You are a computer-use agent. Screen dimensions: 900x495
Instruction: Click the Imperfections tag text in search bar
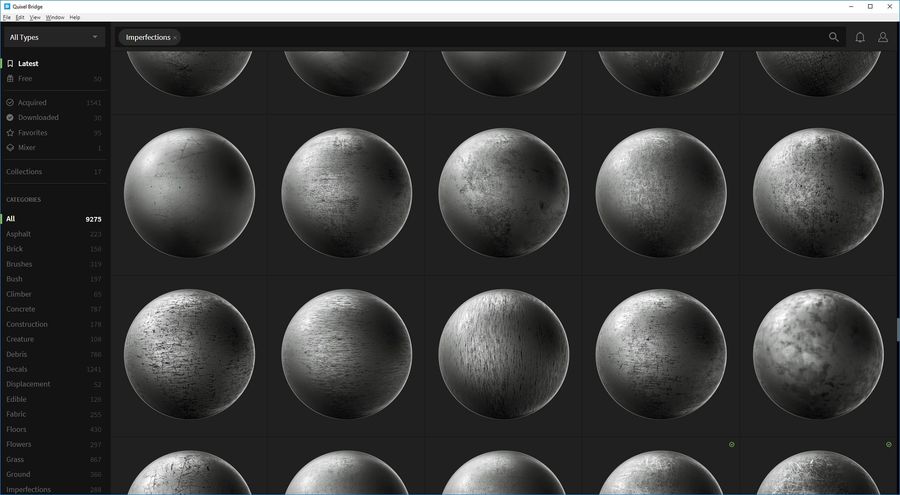coord(148,37)
